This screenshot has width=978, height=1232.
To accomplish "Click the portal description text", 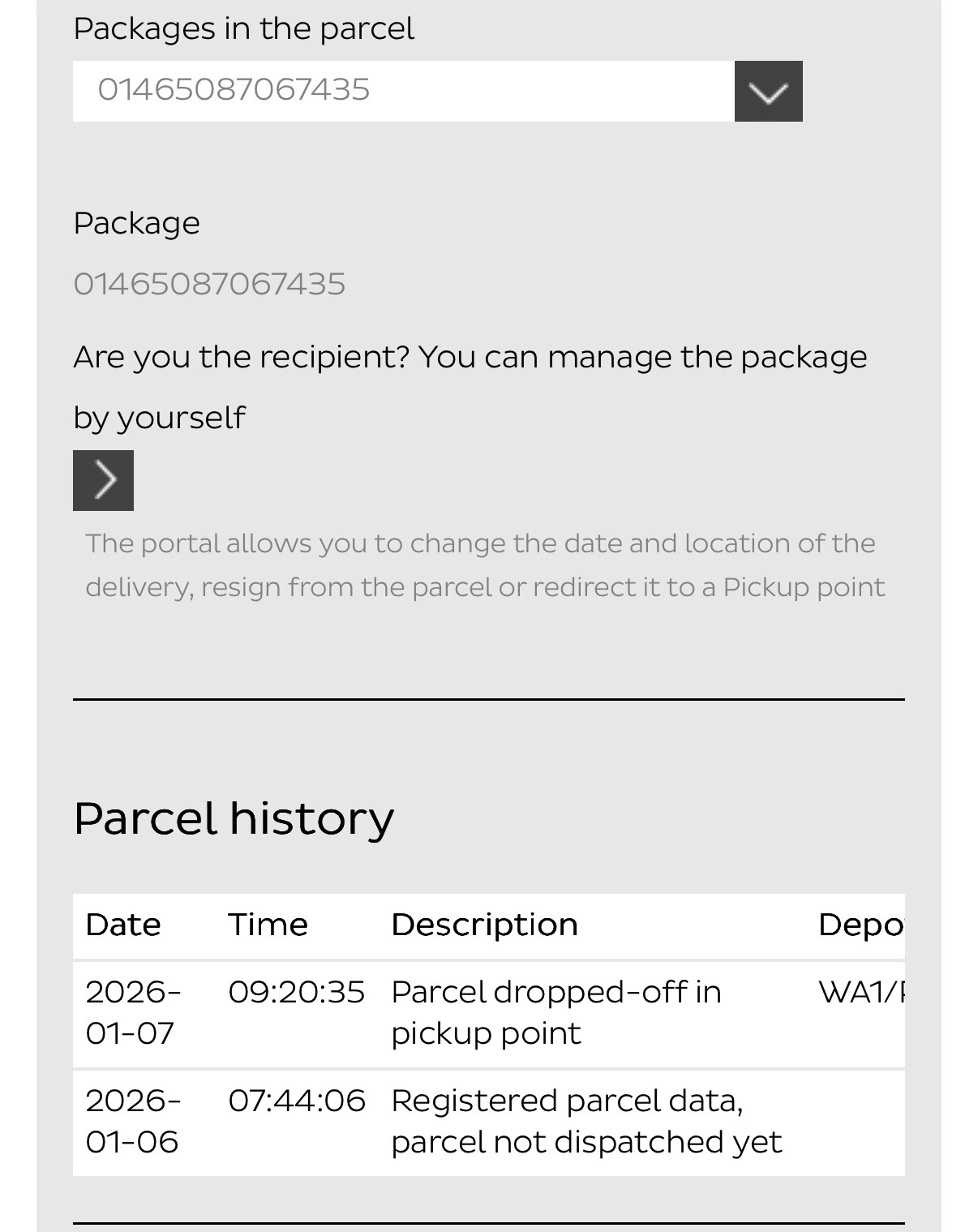I will [x=484, y=565].
